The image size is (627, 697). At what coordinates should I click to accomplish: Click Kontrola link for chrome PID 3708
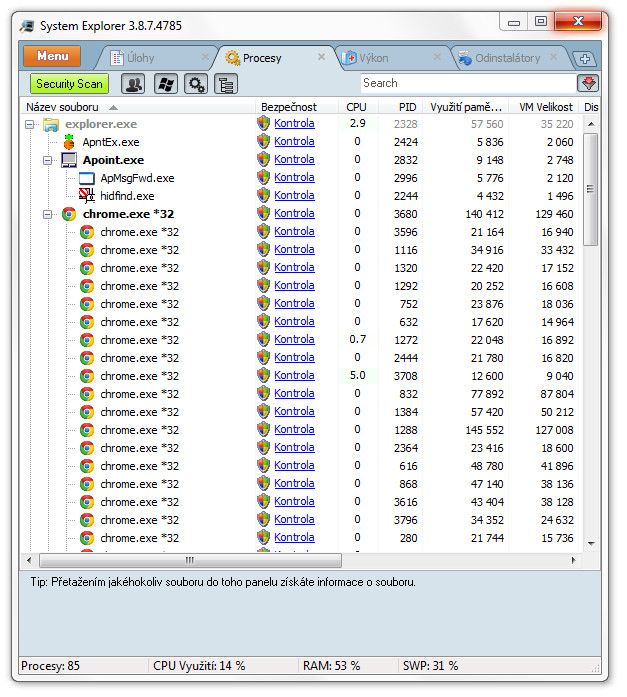click(294, 375)
